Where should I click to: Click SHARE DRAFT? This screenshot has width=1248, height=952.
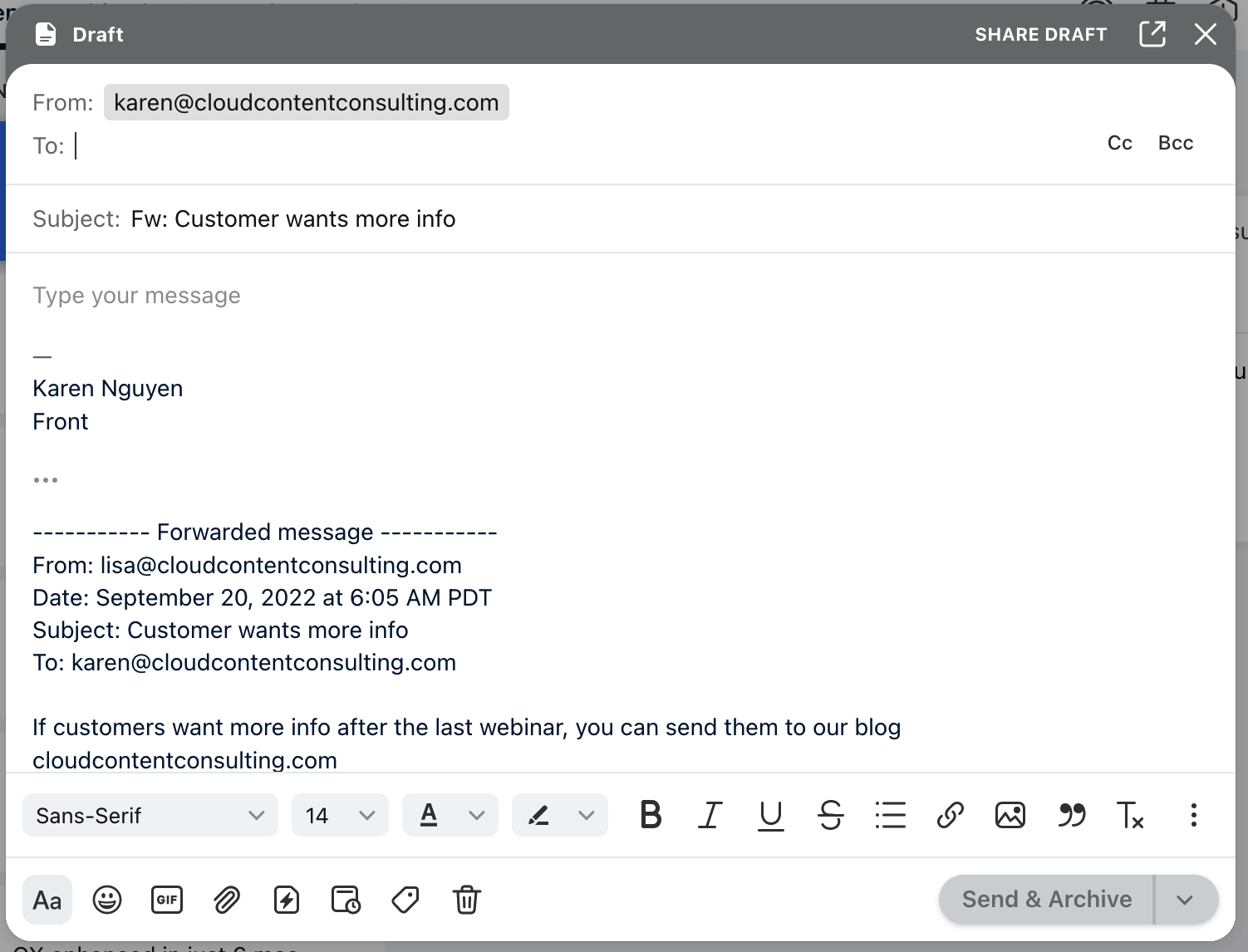[x=1041, y=34]
